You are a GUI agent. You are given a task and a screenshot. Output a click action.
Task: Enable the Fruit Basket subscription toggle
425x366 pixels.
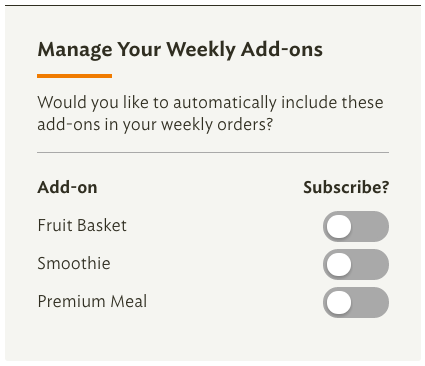pos(356,226)
